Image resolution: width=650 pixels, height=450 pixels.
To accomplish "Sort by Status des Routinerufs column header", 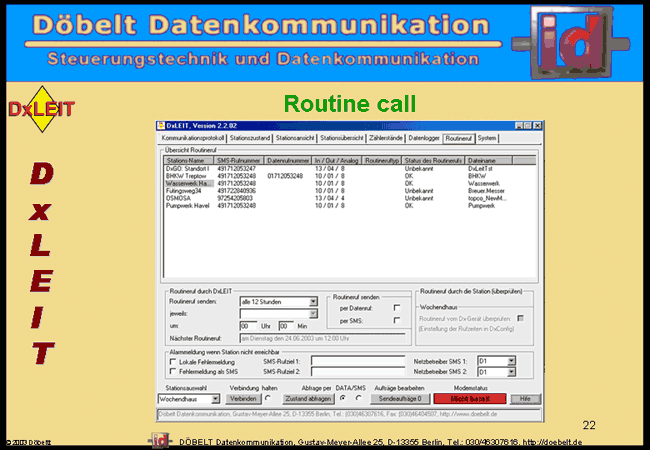I will [433, 160].
